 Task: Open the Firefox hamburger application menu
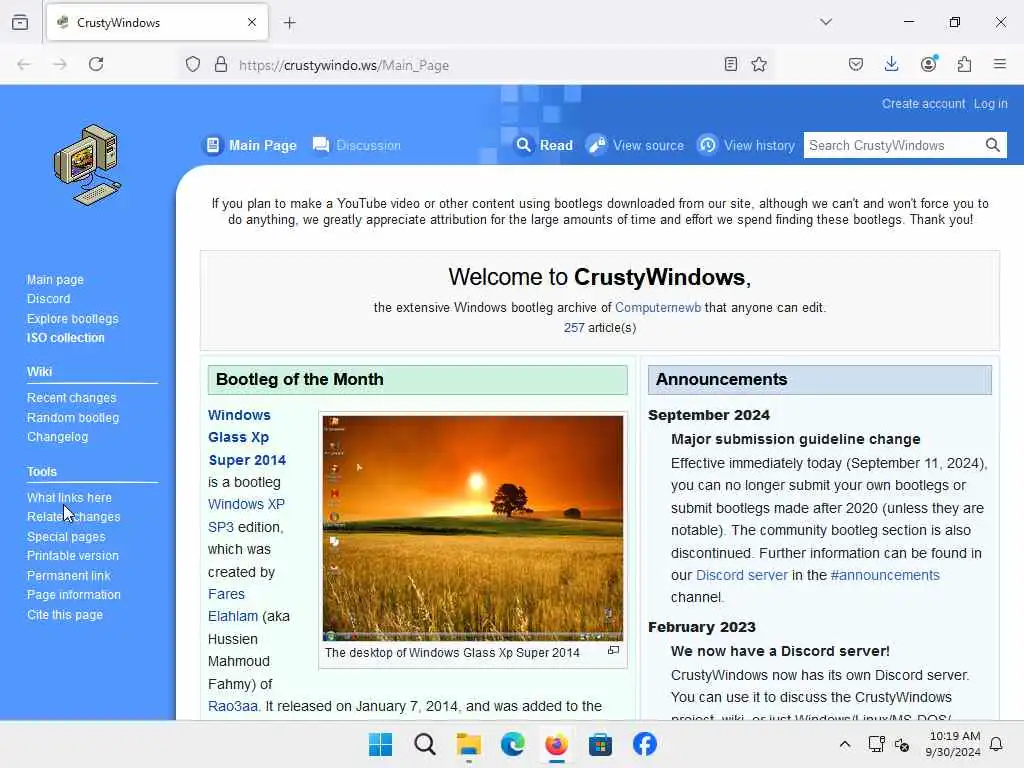[1000, 64]
